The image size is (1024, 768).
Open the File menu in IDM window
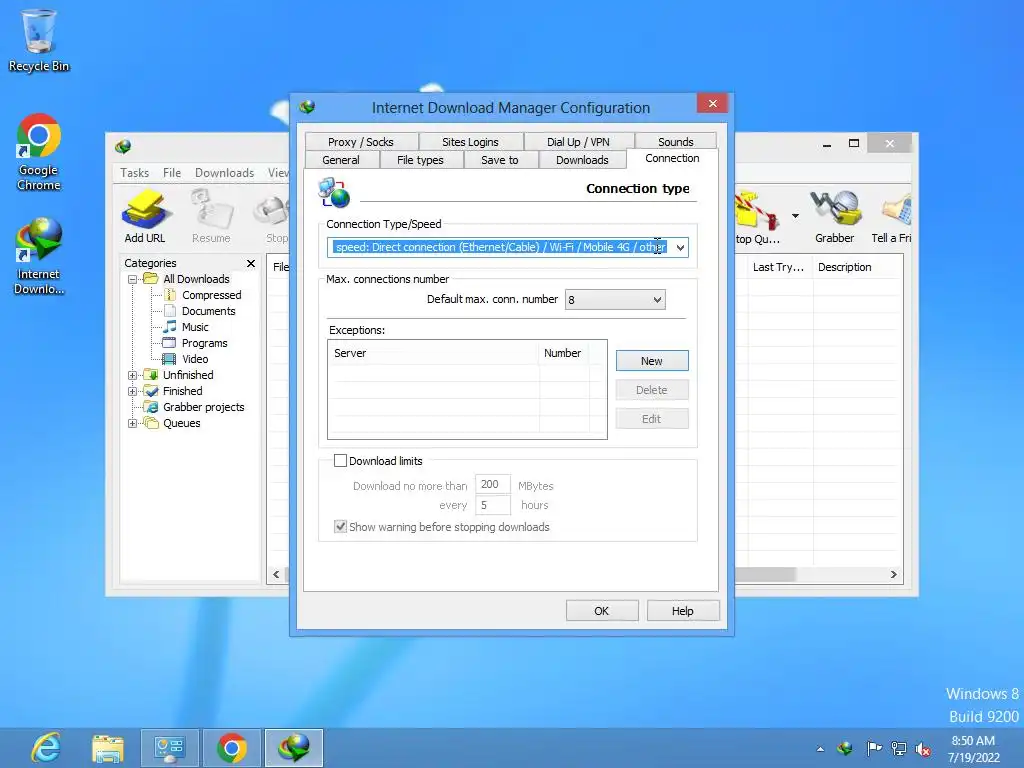[x=172, y=172]
